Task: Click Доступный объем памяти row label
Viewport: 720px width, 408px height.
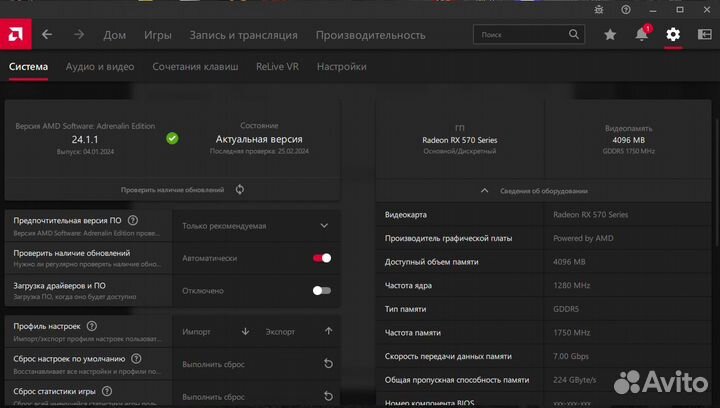Action: point(432,262)
